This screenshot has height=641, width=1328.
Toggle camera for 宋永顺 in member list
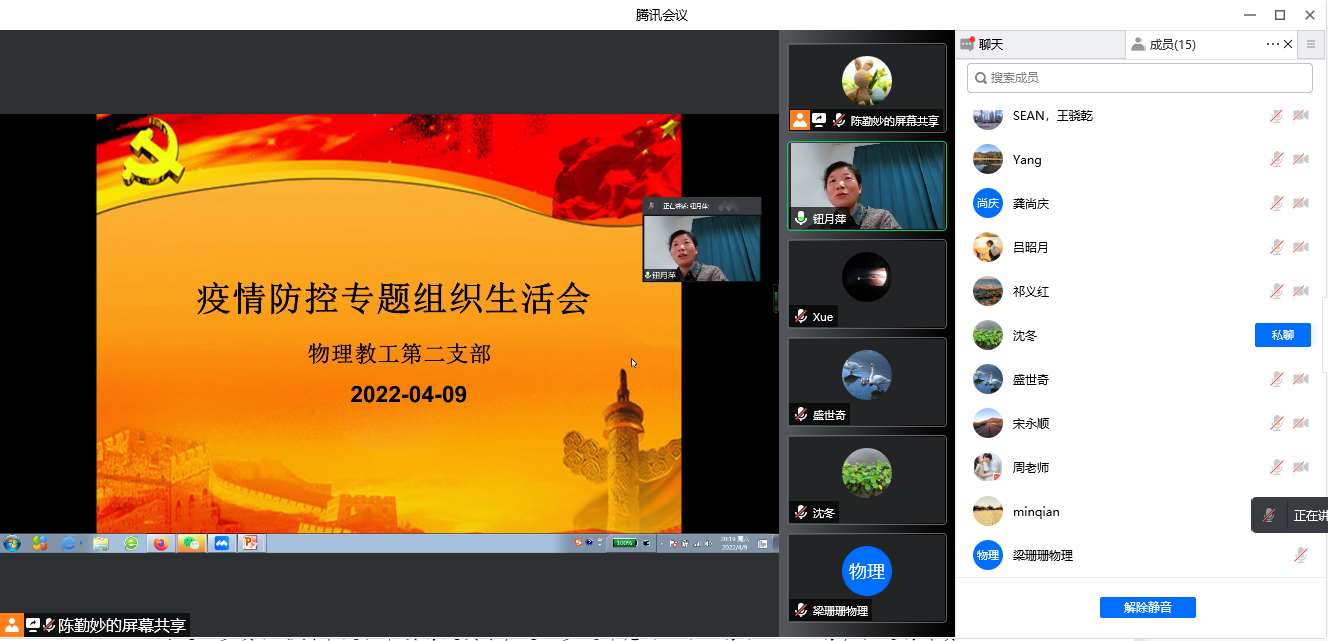[1300, 424]
